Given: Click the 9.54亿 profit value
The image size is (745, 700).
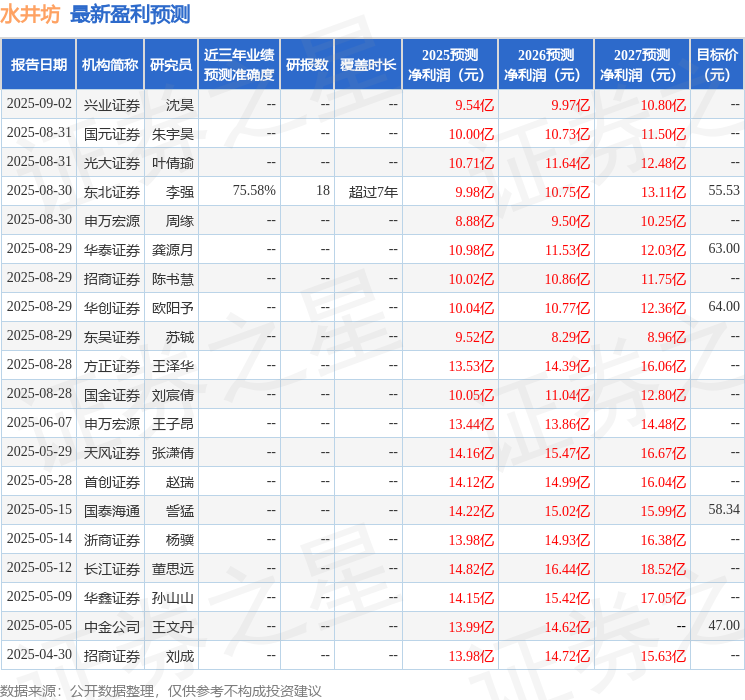Looking at the screenshot, I should (475, 105).
